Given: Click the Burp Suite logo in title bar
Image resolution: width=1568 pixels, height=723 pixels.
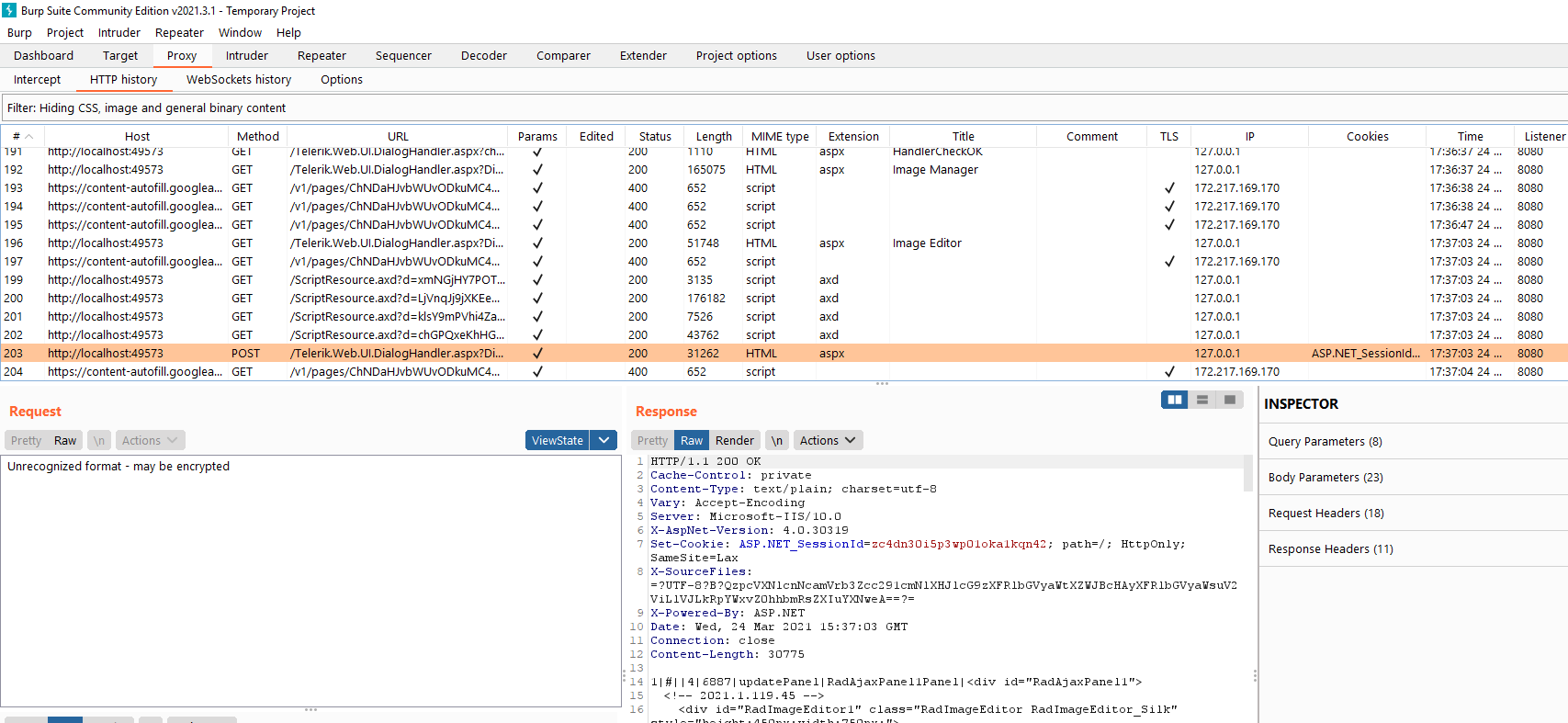Looking at the screenshot, I should pos(9,10).
